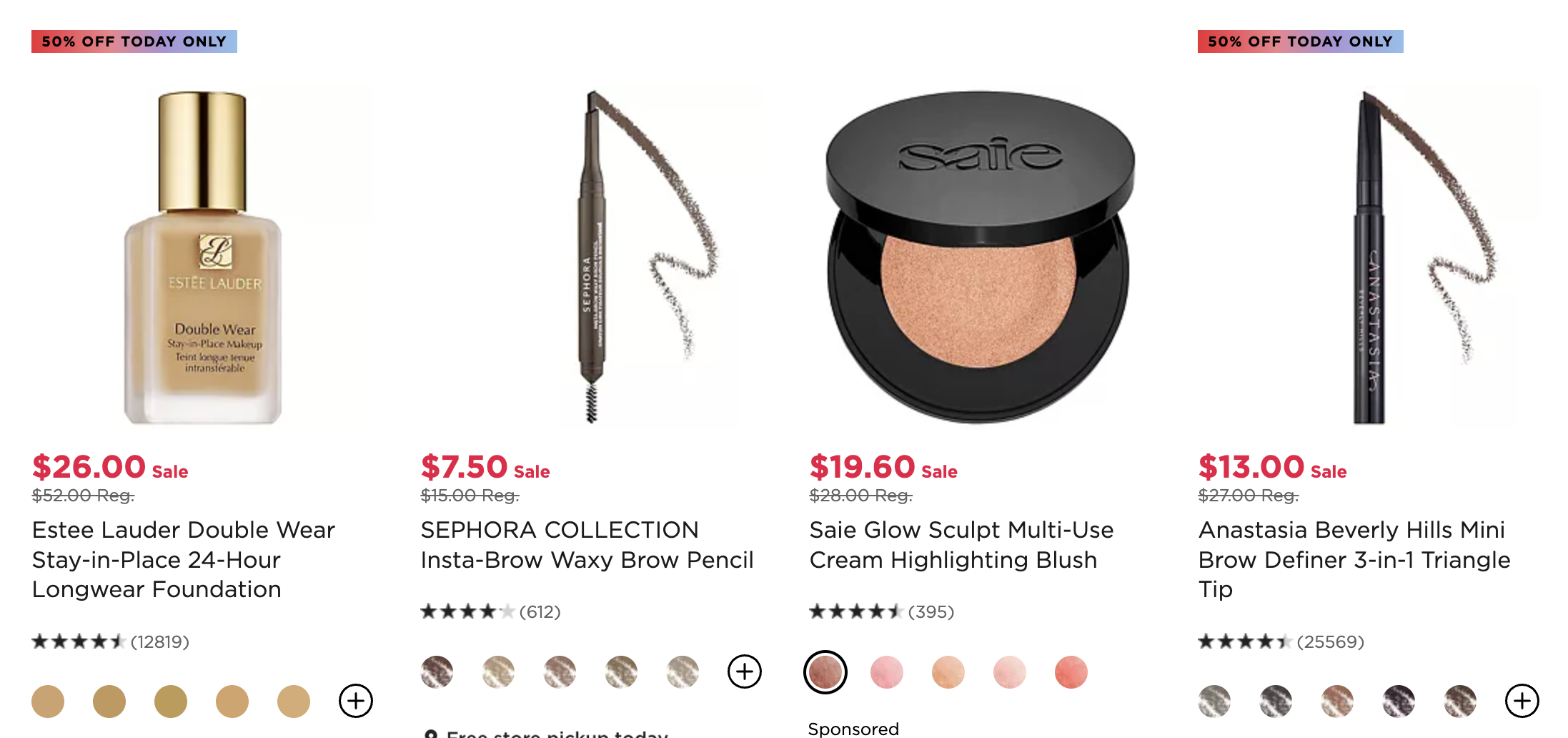Show more colors for Sephora brow pencil
Screen dimensions: 1568x738
[745, 671]
